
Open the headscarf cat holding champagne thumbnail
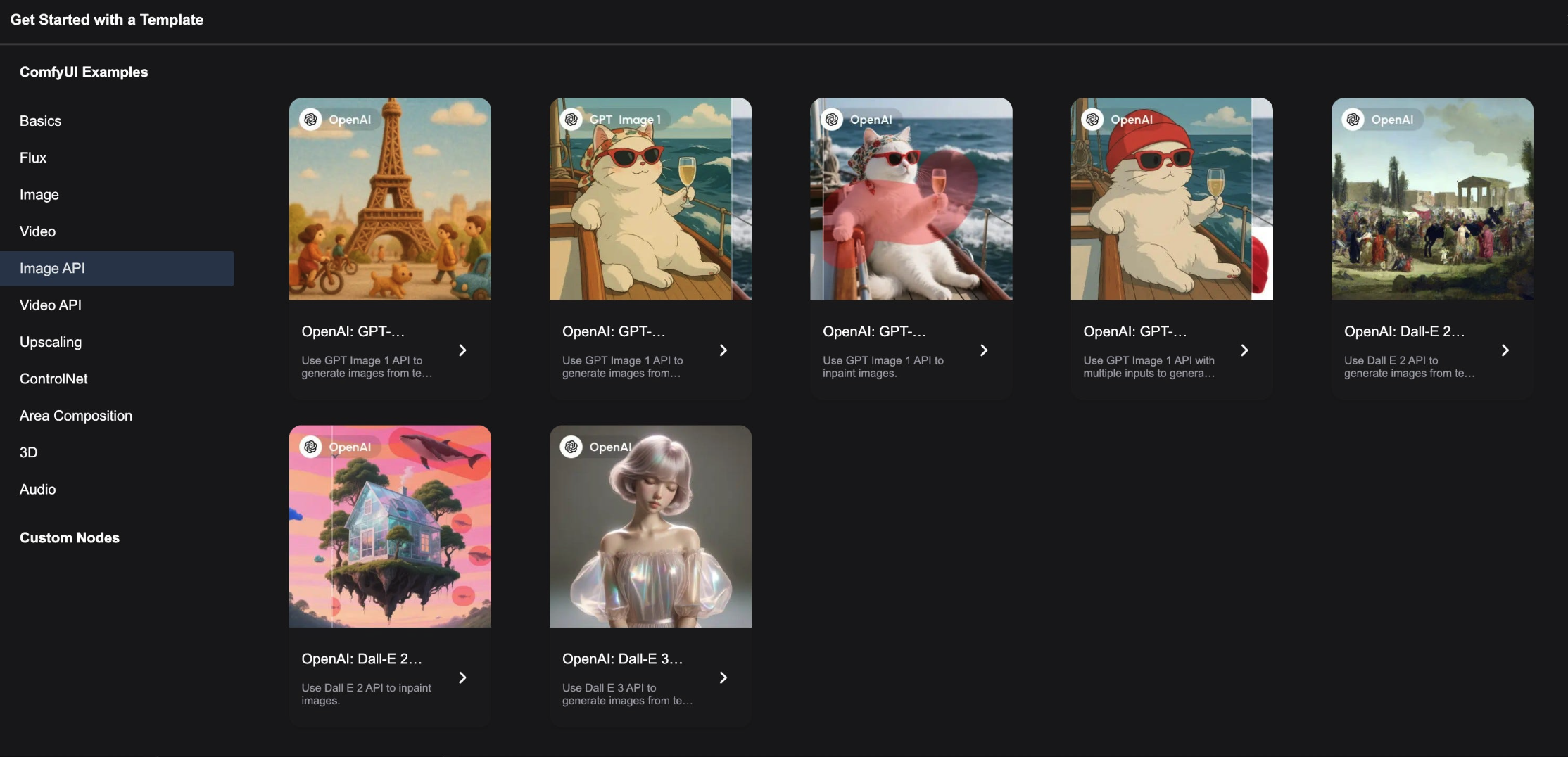point(650,199)
